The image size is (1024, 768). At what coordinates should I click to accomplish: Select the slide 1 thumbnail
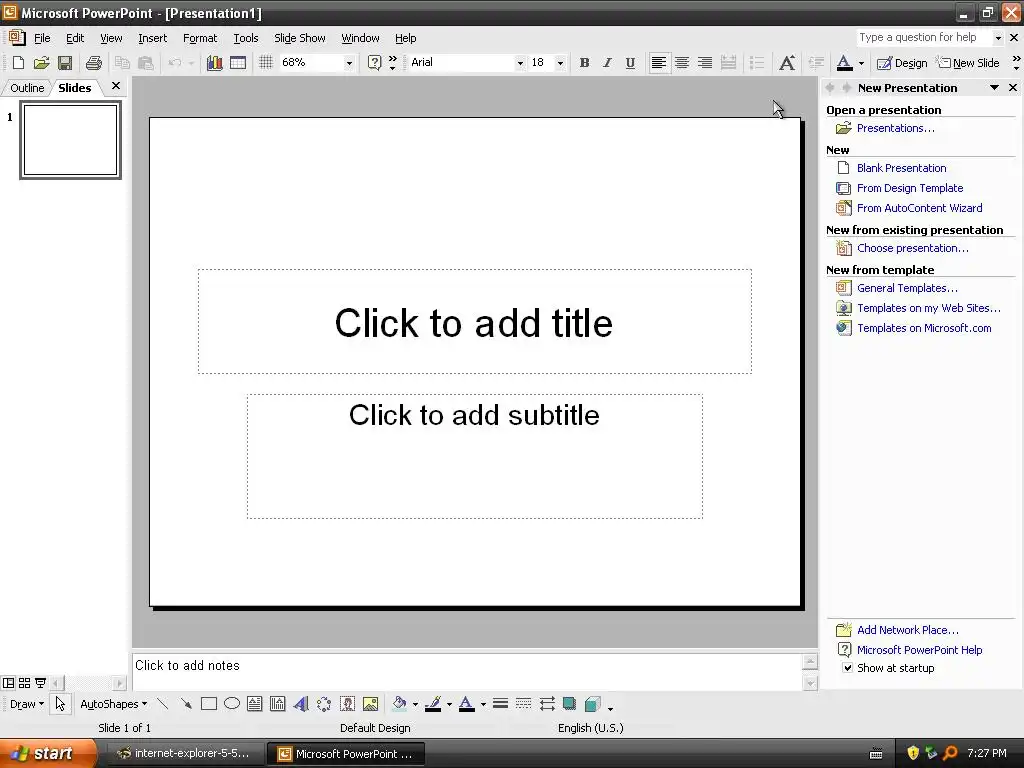(71, 140)
